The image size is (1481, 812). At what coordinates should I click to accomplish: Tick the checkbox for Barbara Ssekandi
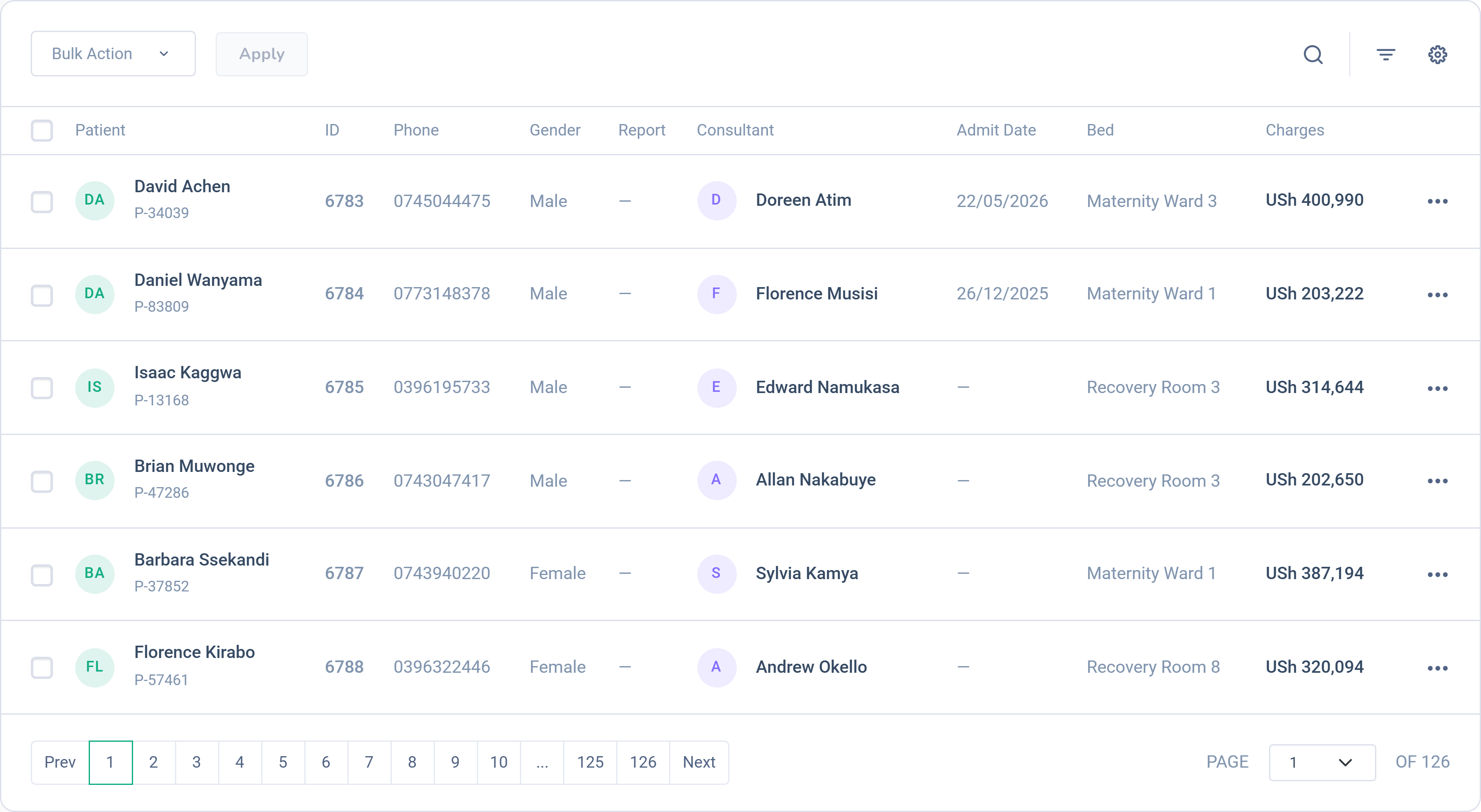(42, 575)
